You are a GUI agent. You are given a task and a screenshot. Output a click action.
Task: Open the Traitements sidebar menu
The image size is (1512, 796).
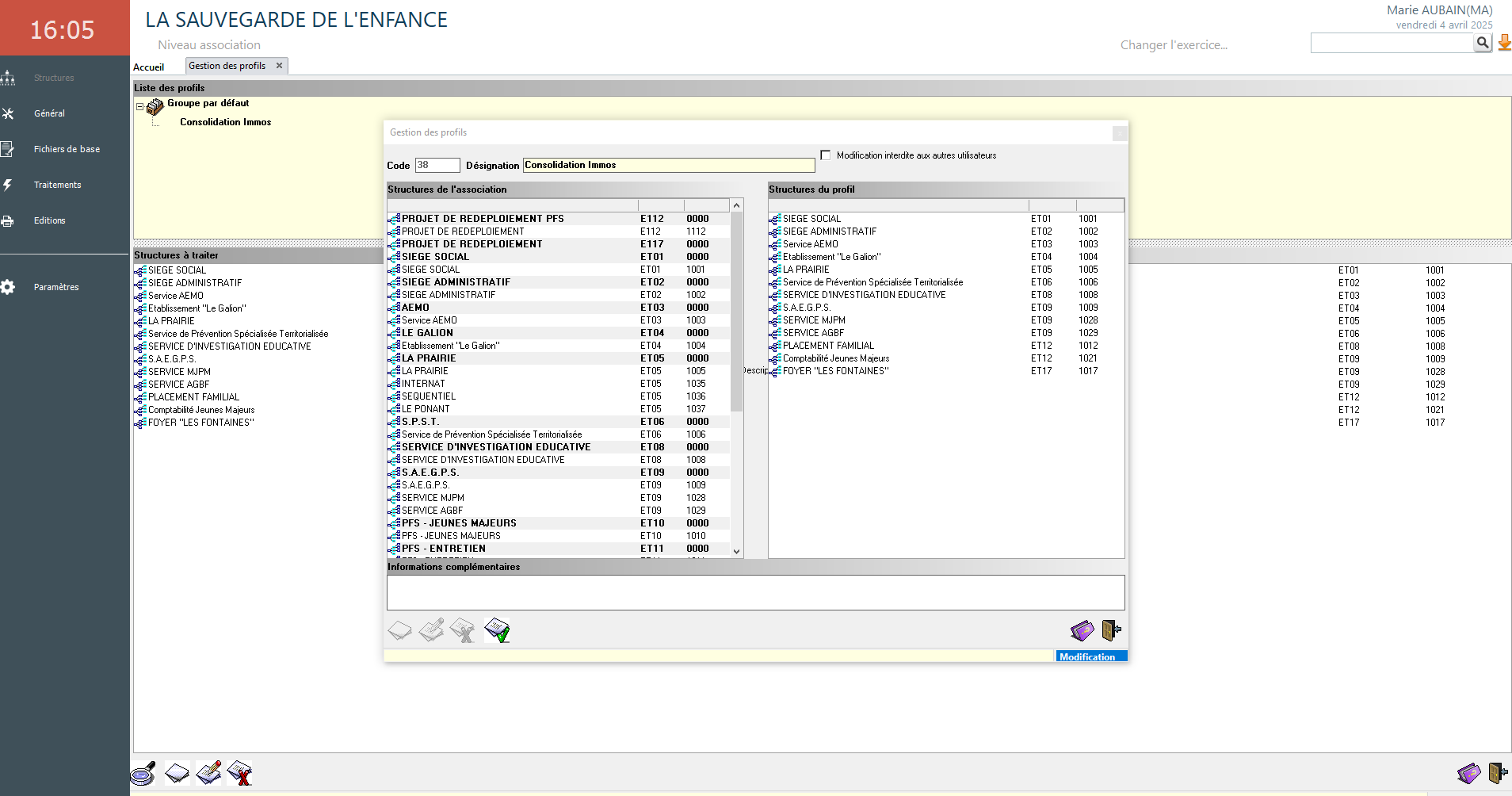(x=57, y=185)
